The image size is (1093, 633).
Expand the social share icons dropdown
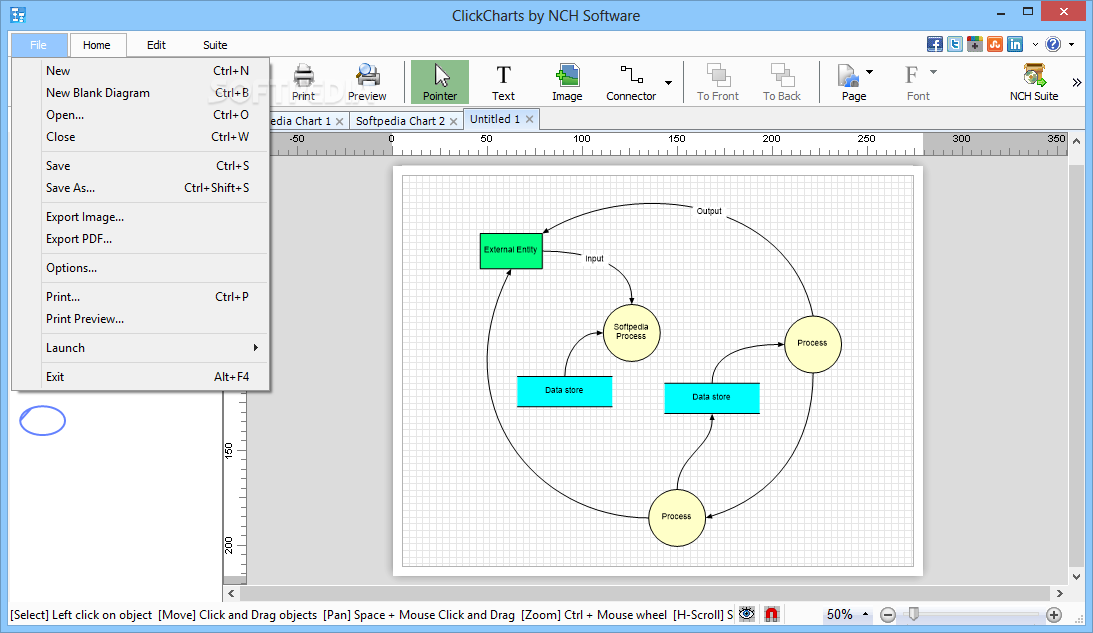point(1035,45)
